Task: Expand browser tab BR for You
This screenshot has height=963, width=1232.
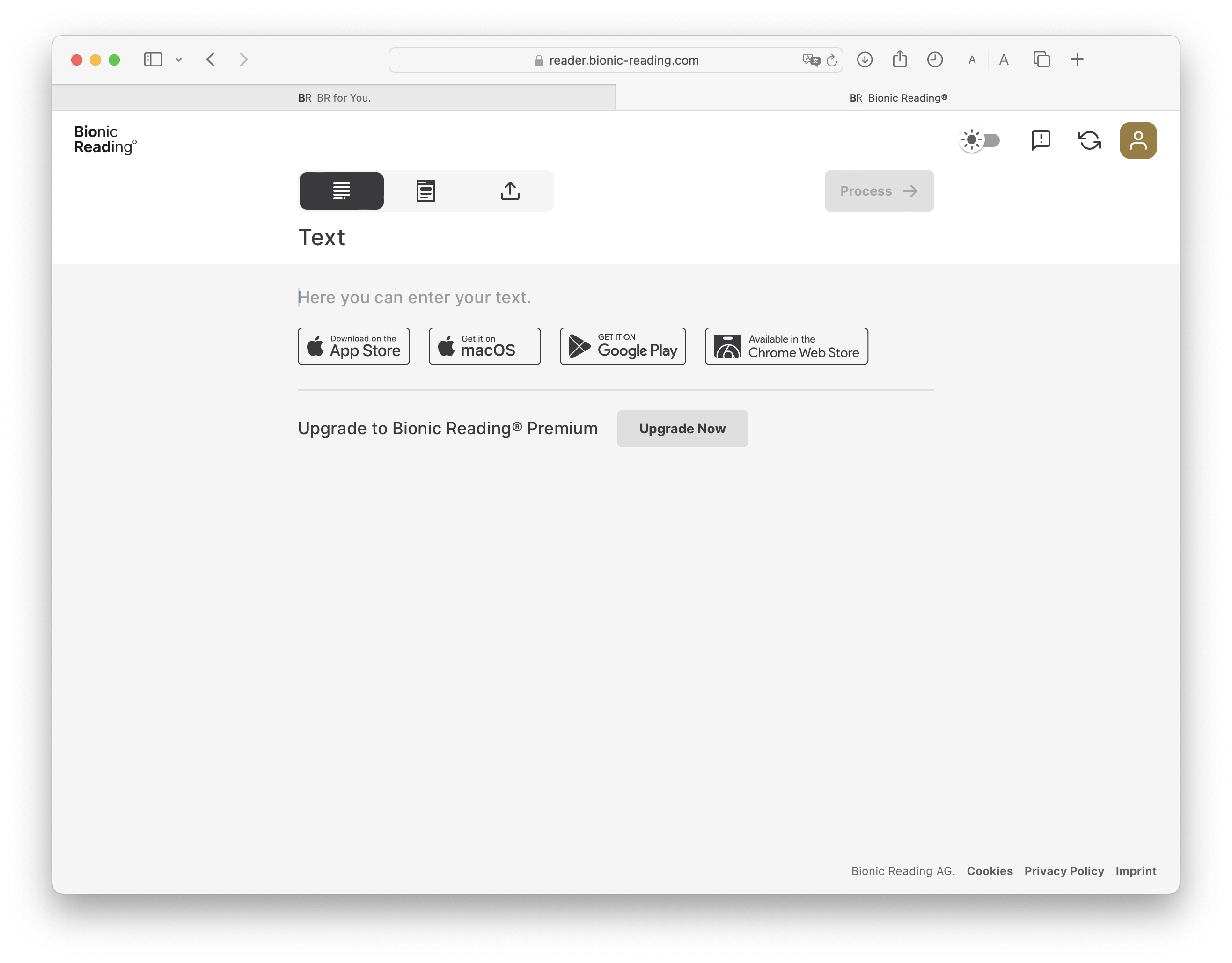Action: 335,98
